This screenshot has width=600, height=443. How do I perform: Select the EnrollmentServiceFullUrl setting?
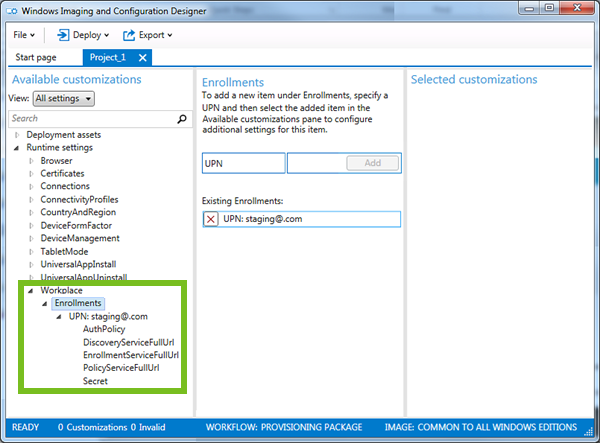(131, 355)
